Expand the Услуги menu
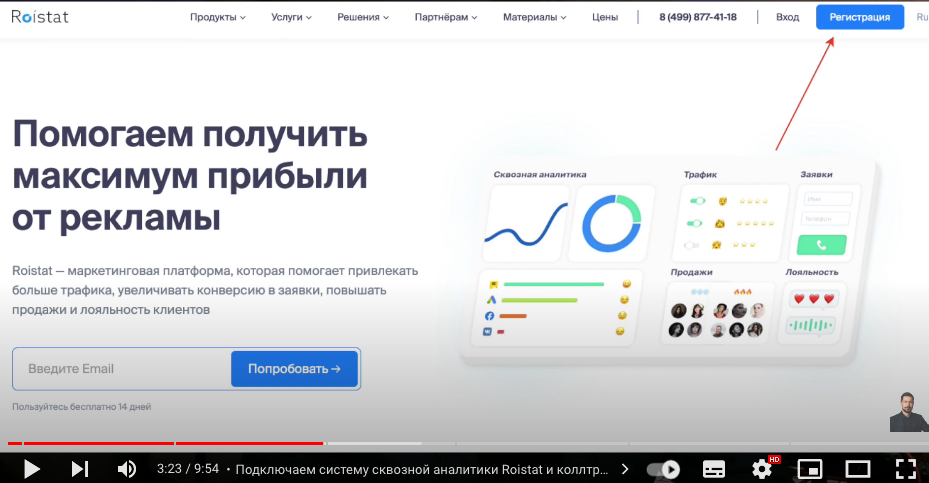This screenshot has width=929, height=483. (291, 17)
